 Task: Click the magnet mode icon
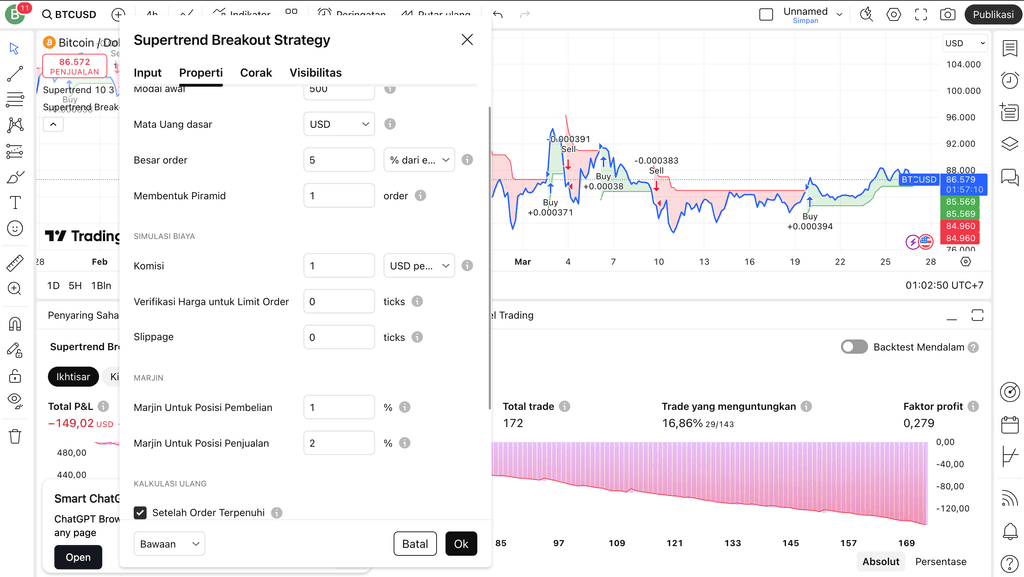[x=15, y=324]
